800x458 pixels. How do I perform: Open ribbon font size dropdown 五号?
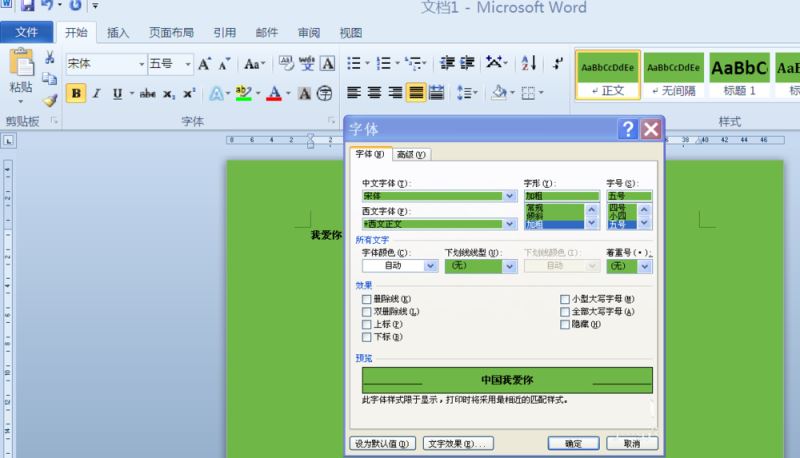[x=188, y=64]
